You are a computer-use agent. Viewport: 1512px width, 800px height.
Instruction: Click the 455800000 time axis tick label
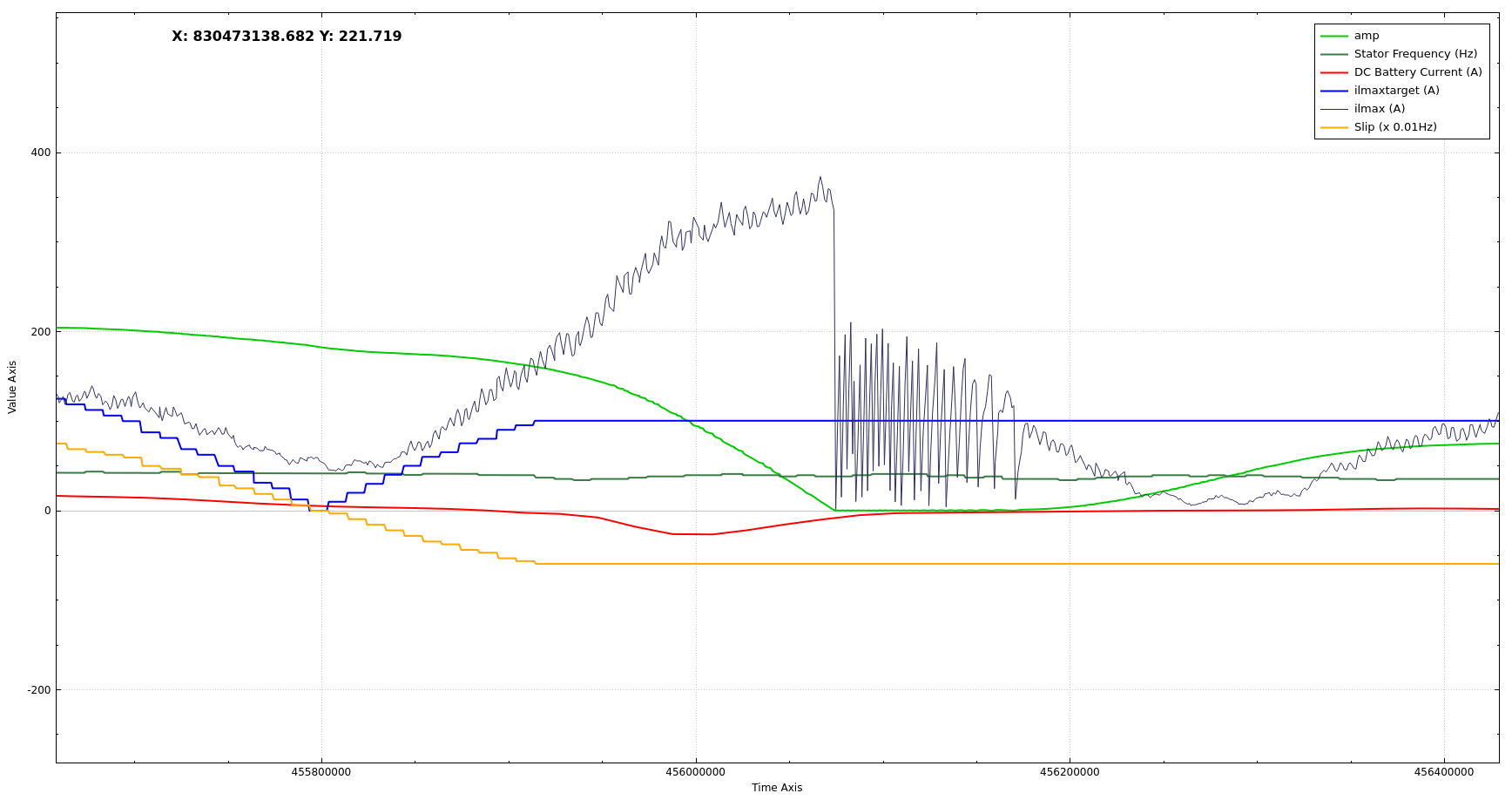click(x=321, y=772)
